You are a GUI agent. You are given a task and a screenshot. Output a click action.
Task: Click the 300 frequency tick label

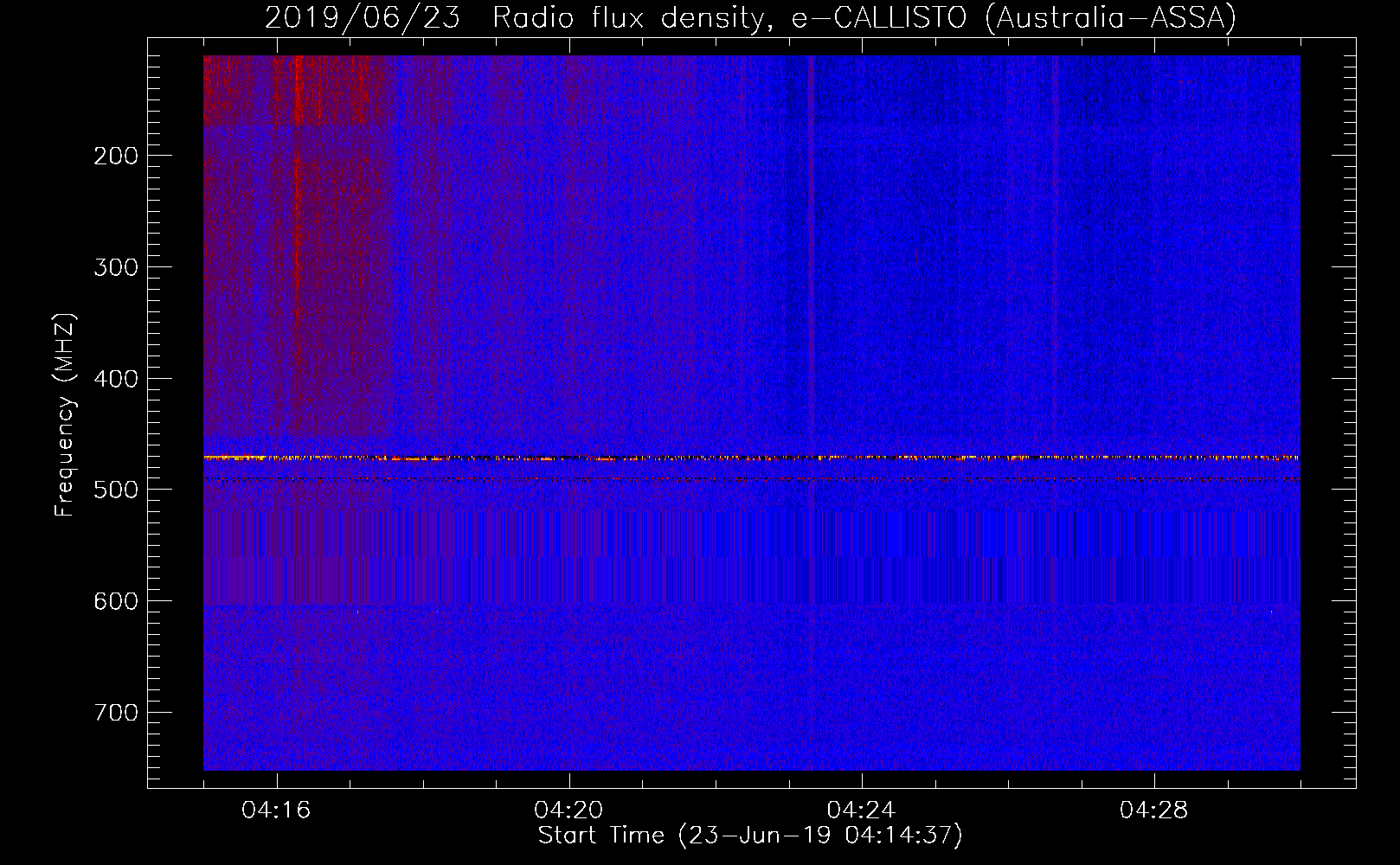pyautogui.click(x=116, y=267)
